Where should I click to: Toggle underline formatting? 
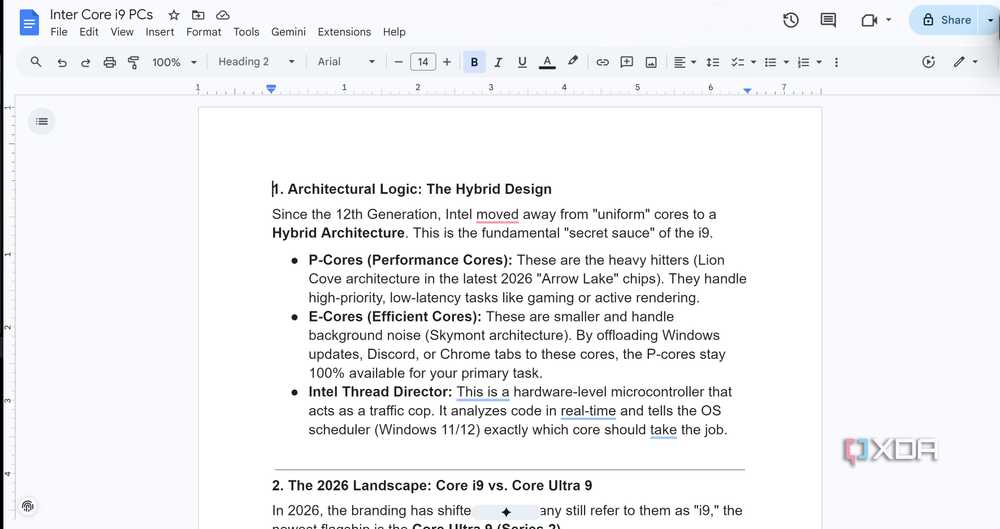point(522,62)
